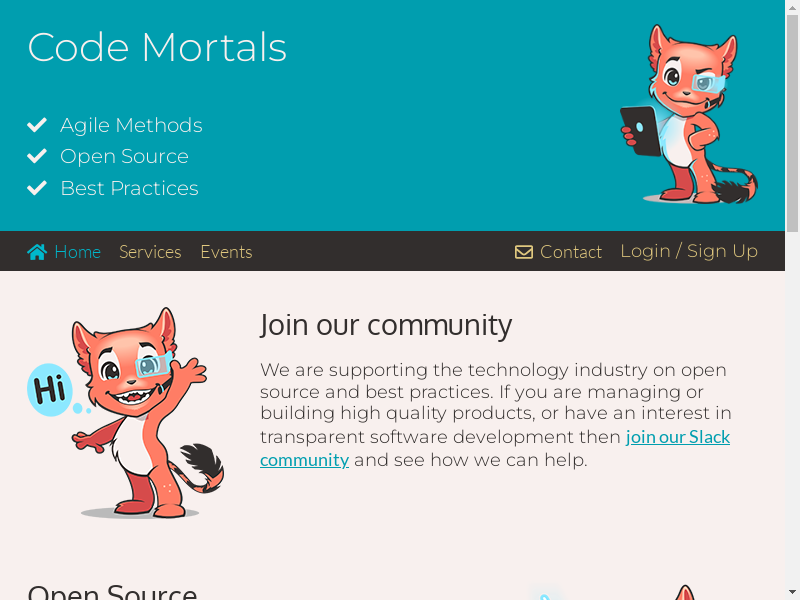Click the Contact envelope icon
Screen dimensions: 800x600
tap(523, 252)
